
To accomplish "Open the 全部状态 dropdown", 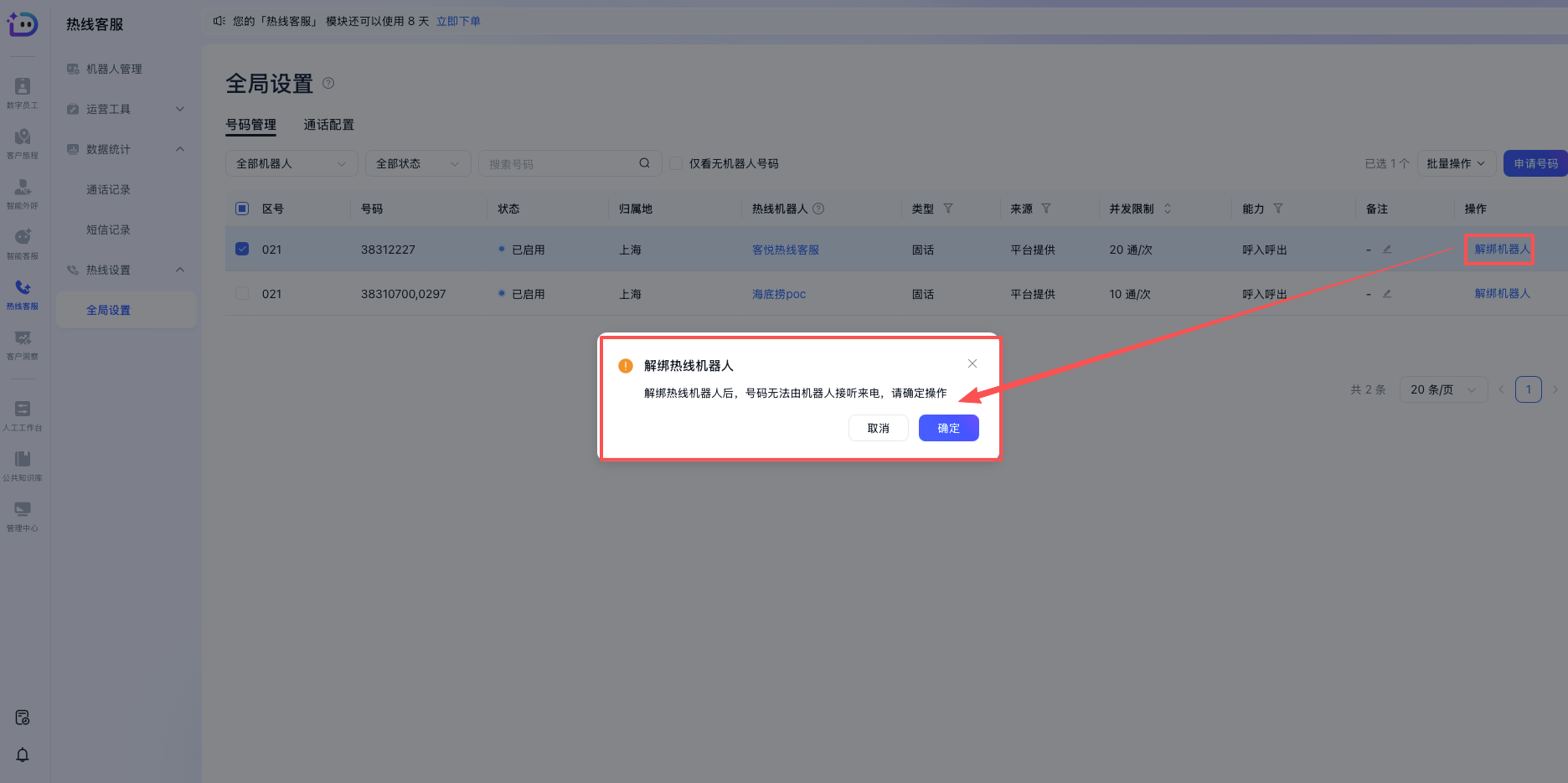I will 417,163.
